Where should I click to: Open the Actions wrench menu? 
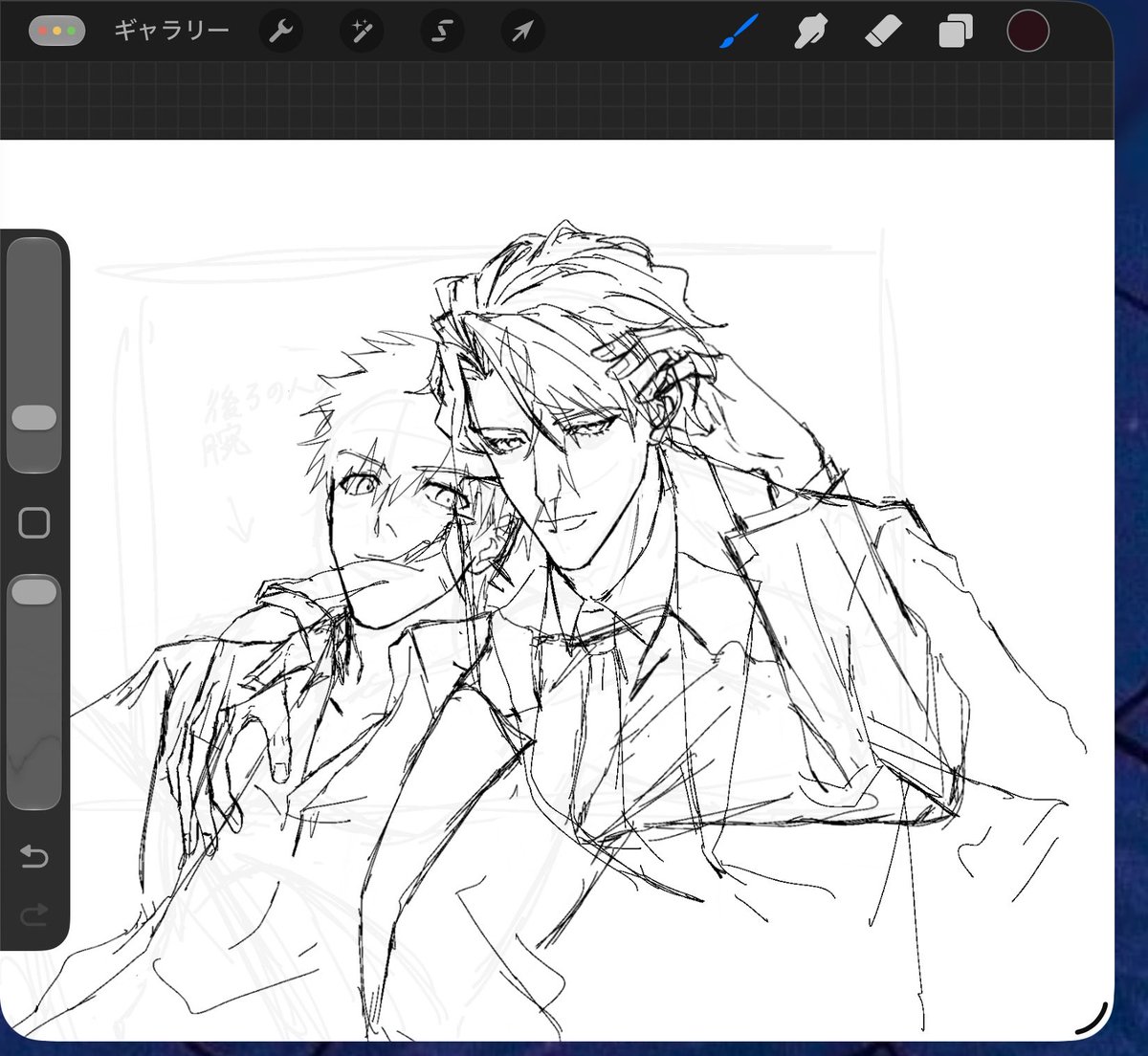pos(280,32)
